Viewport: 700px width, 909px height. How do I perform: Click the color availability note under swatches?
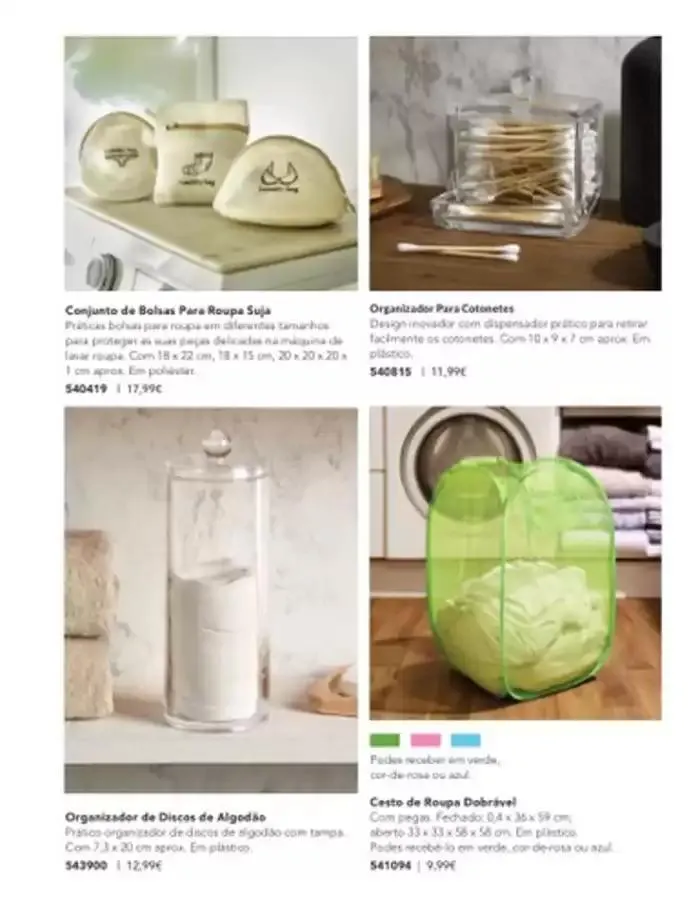(435, 767)
